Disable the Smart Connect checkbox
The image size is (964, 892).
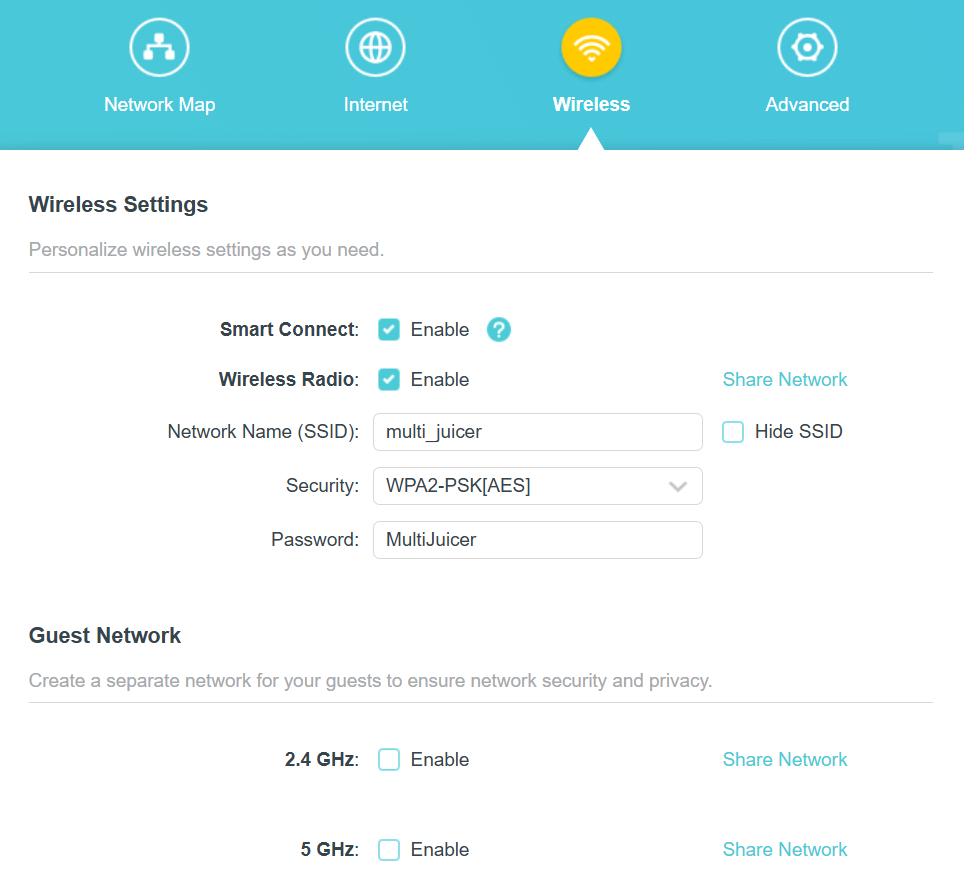(388, 329)
